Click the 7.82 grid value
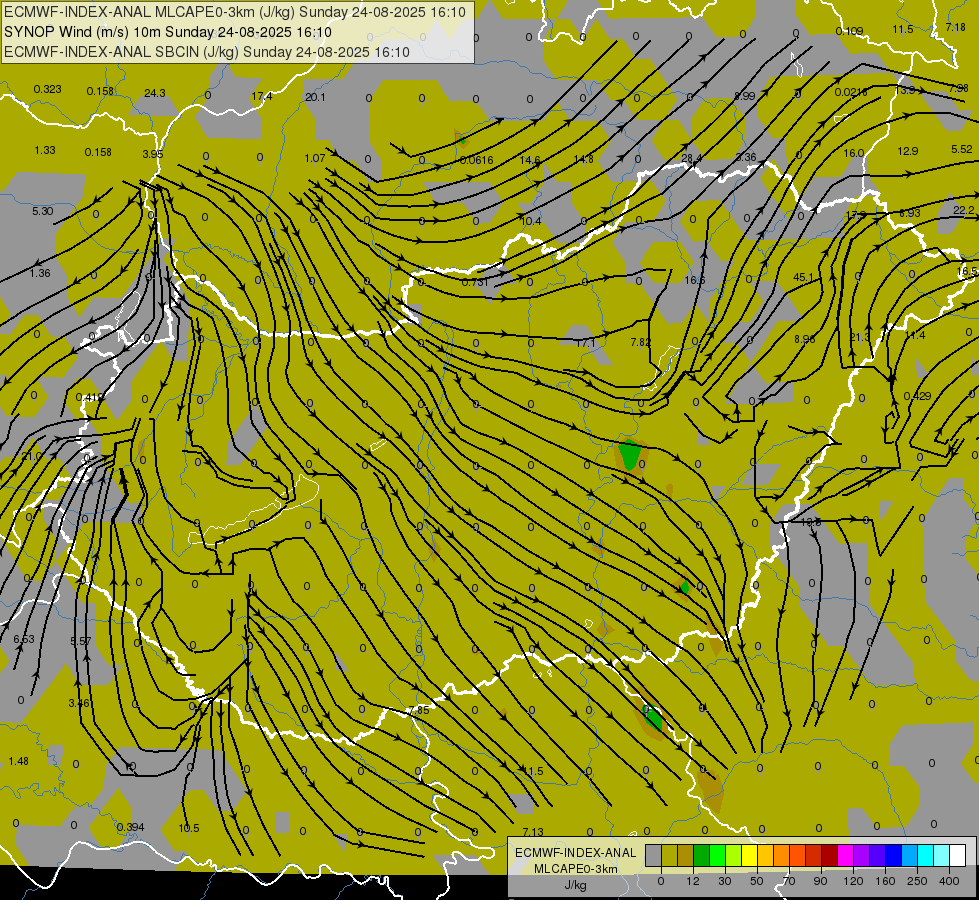 (x=641, y=342)
